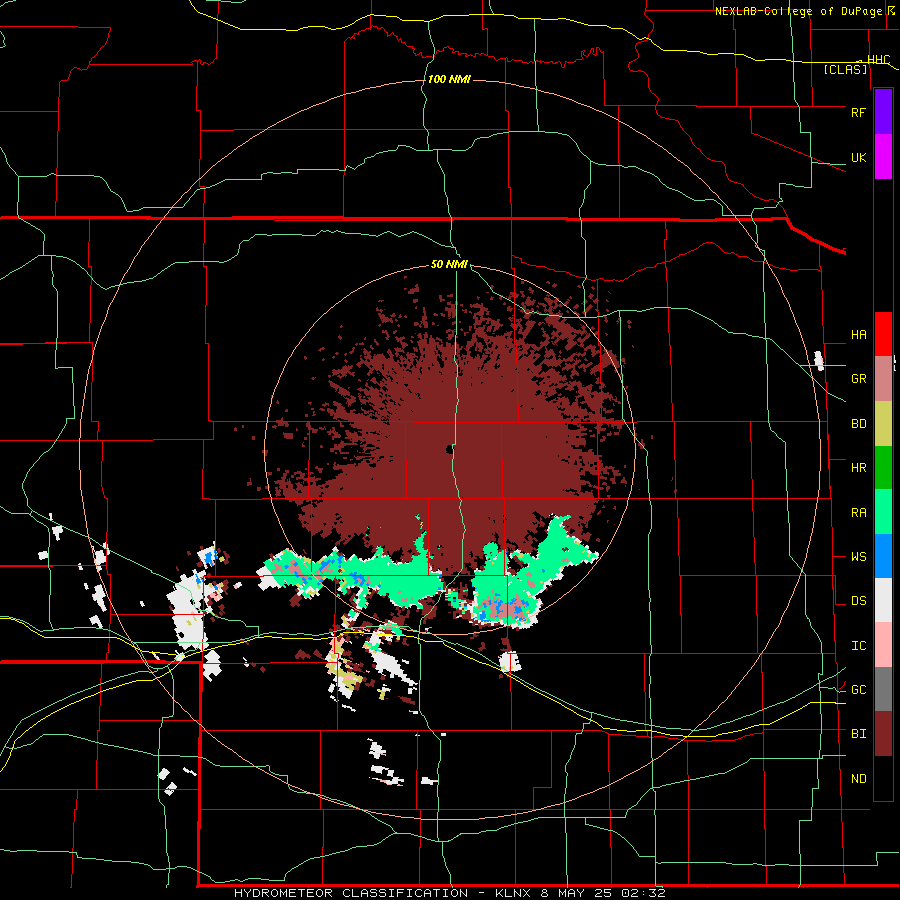Click the blue WS legend swatch
This screenshot has height=900, width=900.
pyautogui.click(x=883, y=556)
